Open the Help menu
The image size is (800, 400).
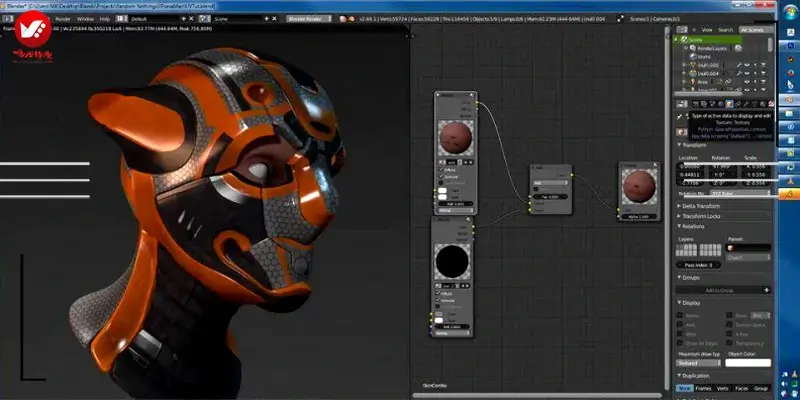point(105,18)
